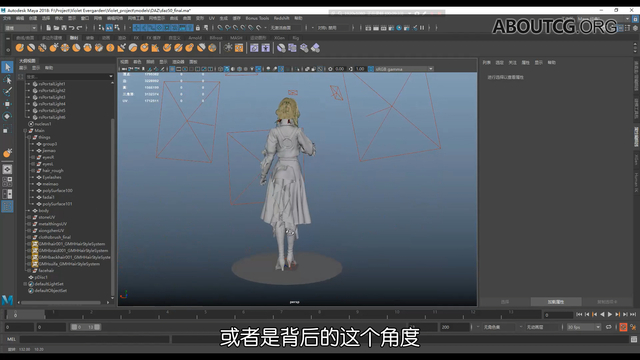Expand the stoneUV node in Outliner
The height and width of the screenshot is (360, 640).
pyautogui.click(x=29, y=217)
